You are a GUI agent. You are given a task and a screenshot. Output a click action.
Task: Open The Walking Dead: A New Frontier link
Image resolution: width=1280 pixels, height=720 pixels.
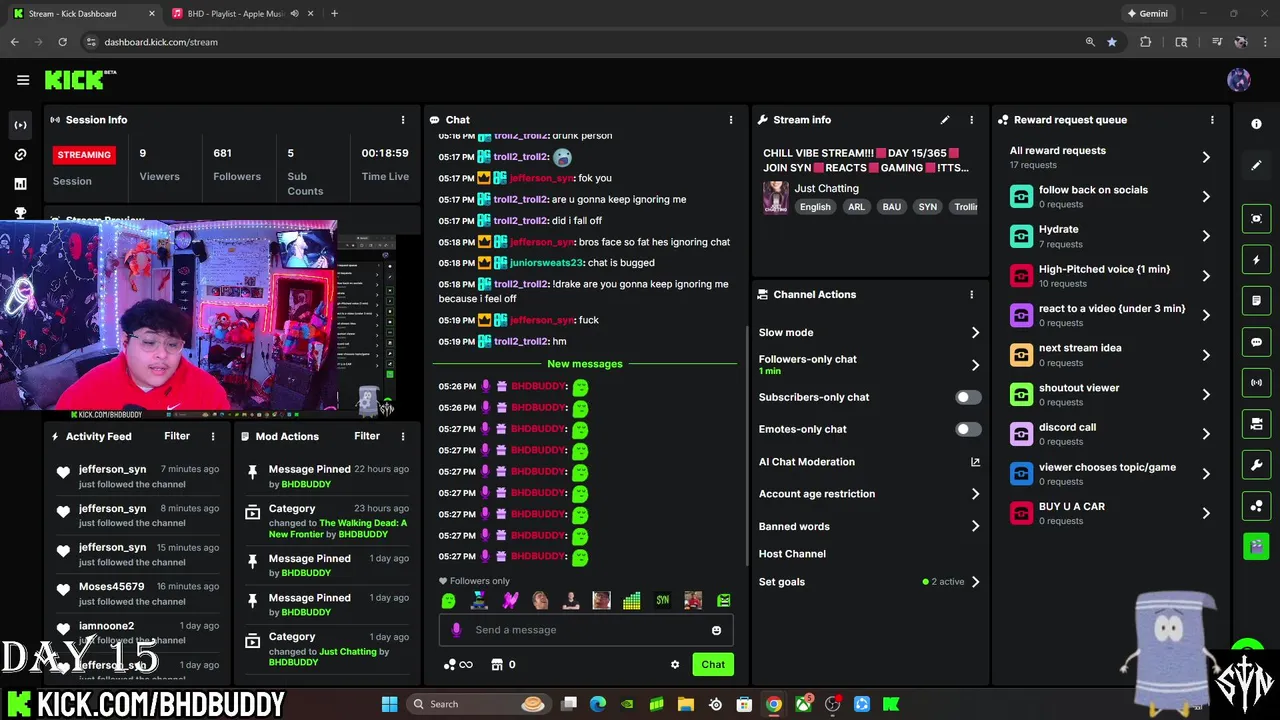tap(338, 529)
